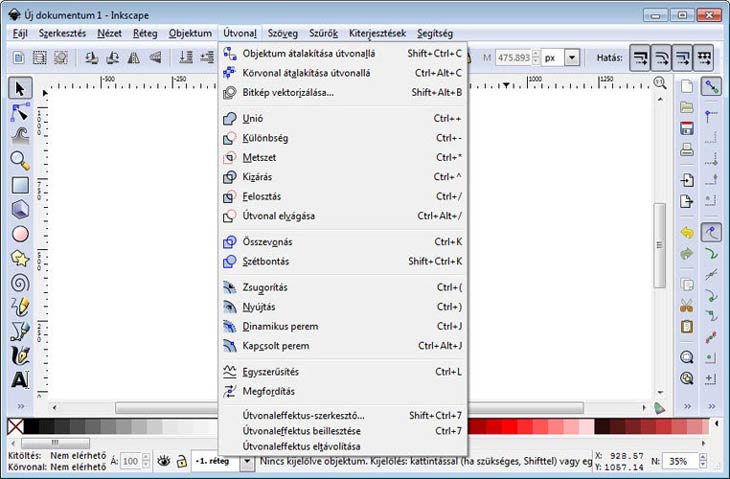This screenshot has width=730, height=479.
Task: Select the 3D box tool
Action: [20, 209]
